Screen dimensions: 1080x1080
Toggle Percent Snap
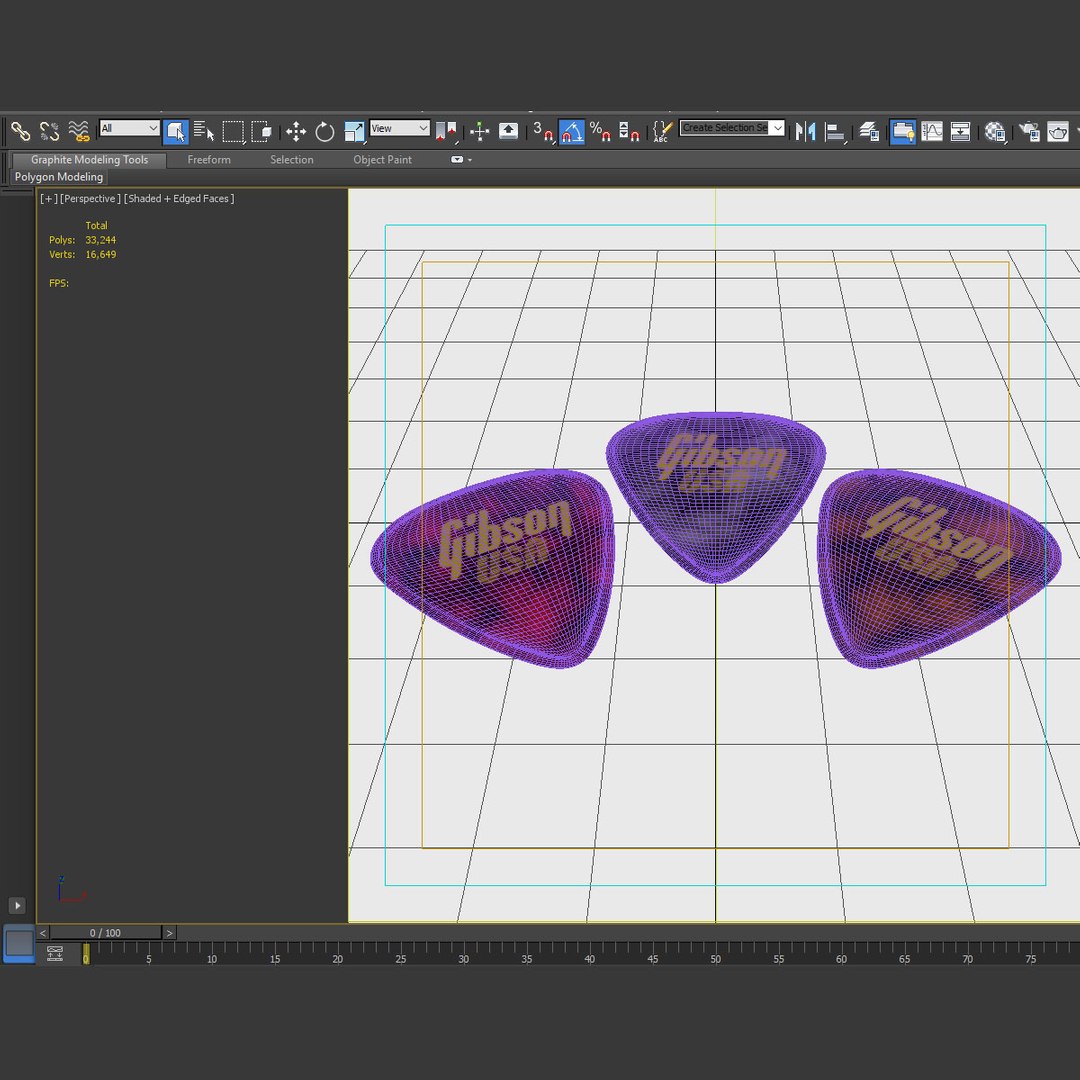(600, 131)
